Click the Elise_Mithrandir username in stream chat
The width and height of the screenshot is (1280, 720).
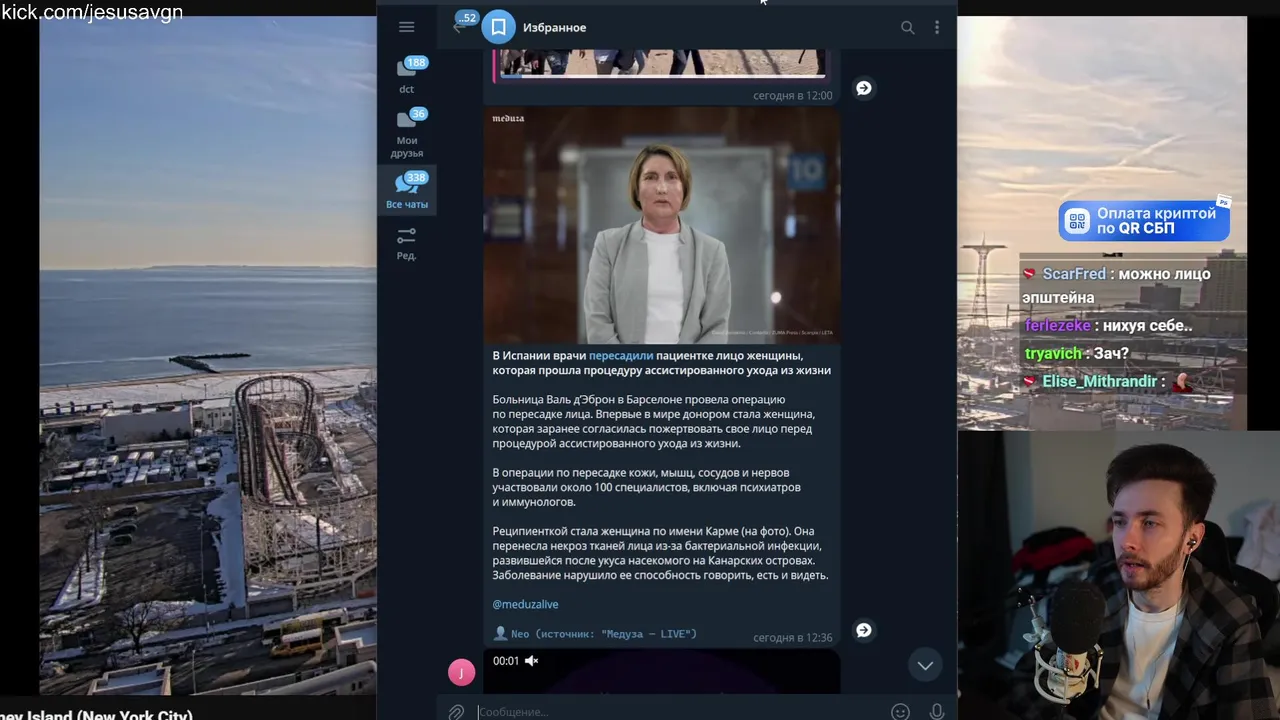tap(1099, 382)
